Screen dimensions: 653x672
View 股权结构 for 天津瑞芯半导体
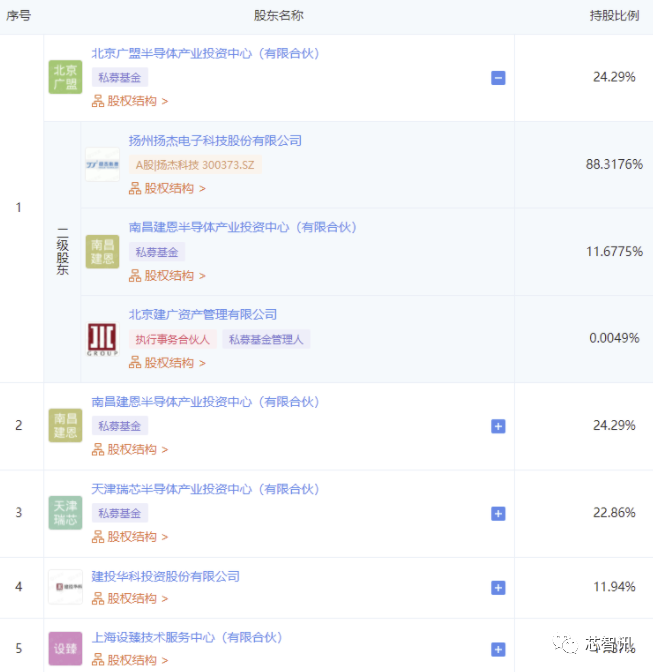[130, 537]
